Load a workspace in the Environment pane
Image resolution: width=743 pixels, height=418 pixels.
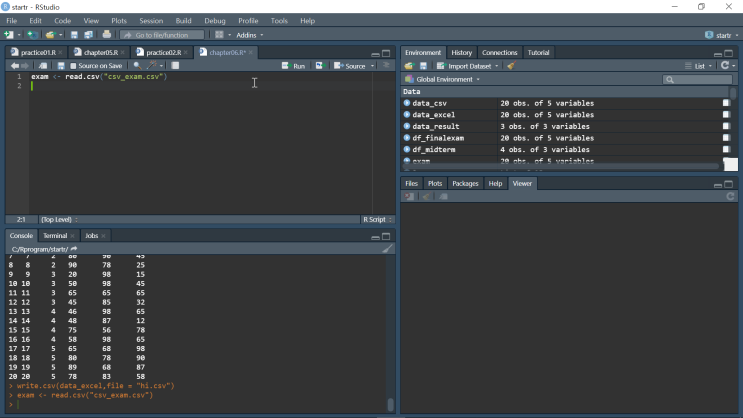point(409,66)
